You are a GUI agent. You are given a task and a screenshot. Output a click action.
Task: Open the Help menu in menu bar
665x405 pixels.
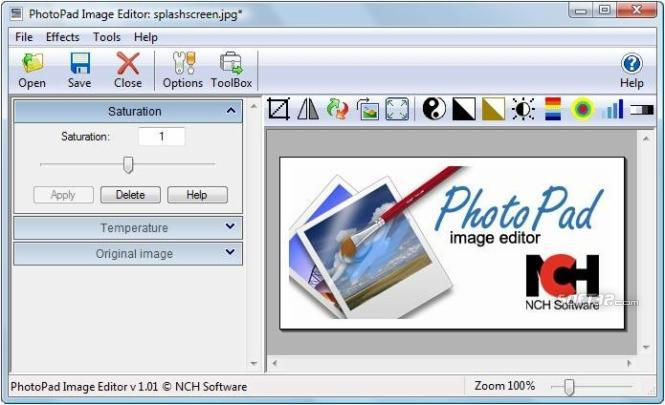(x=146, y=37)
